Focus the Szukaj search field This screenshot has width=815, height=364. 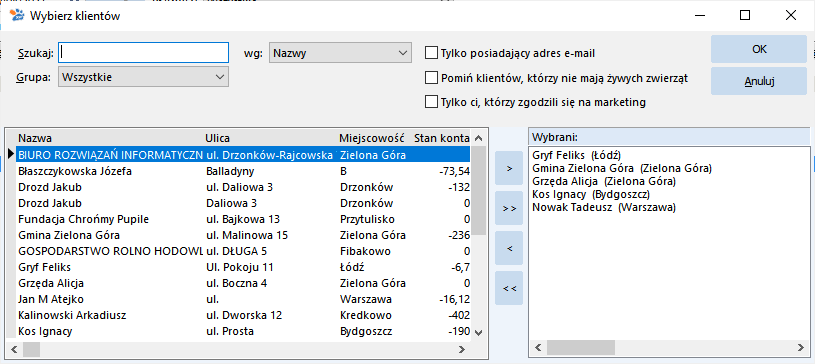[143, 53]
